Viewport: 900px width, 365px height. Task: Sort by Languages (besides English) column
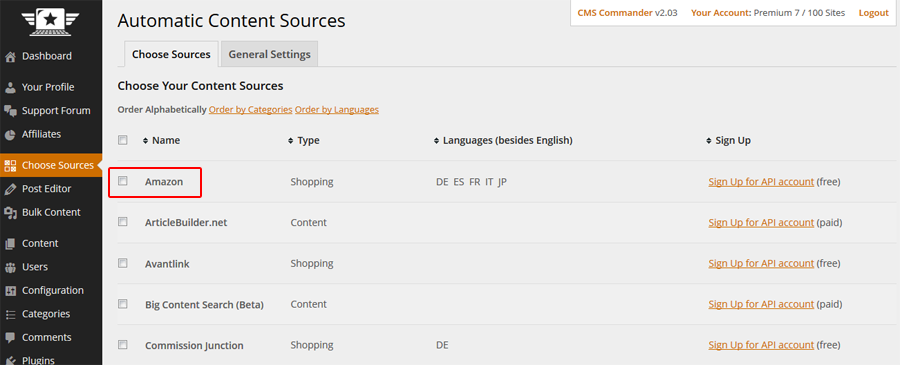click(503, 141)
